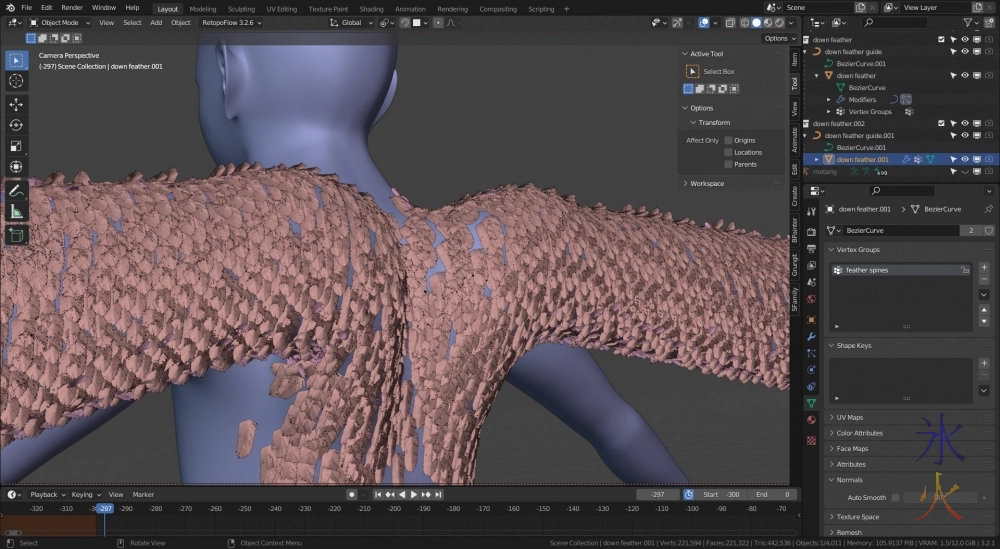Viewport: 1000px width, 549px height.
Task: Click the BezierCurve data name field
Action: point(898,230)
